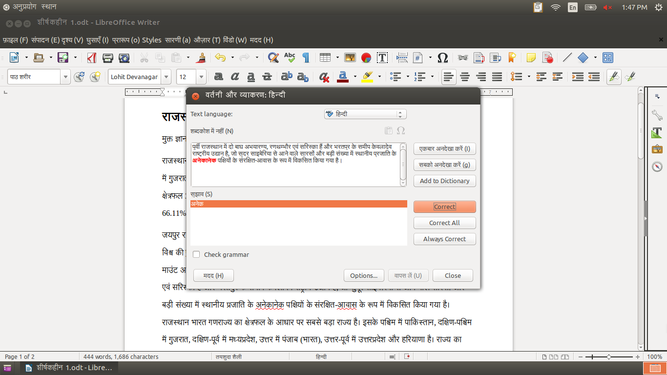
Task: Open the File (F) menu
Action: pos(15,40)
